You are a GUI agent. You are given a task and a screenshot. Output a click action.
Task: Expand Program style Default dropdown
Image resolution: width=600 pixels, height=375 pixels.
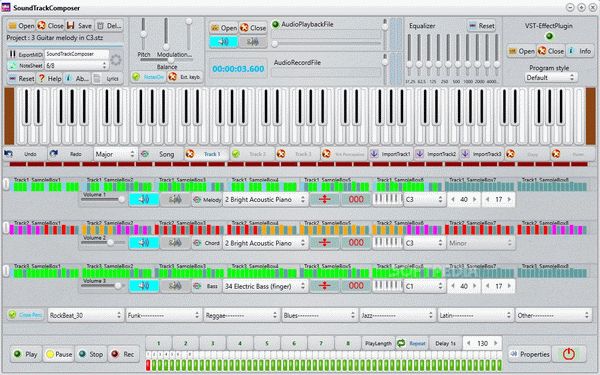pos(551,77)
